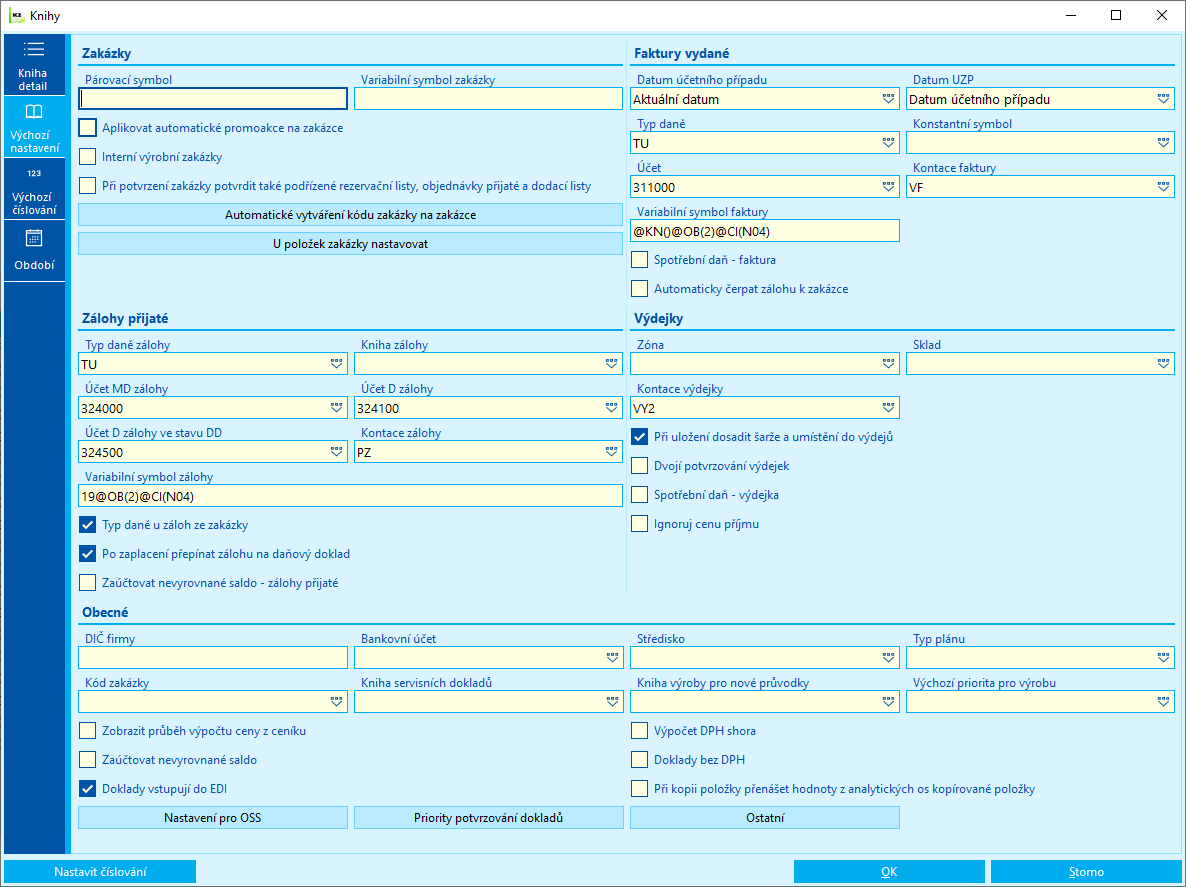This screenshot has height=887, width=1186.
Task: Enable Aplikovat automatické promoakce na zakázce
Action: (x=88, y=128)
